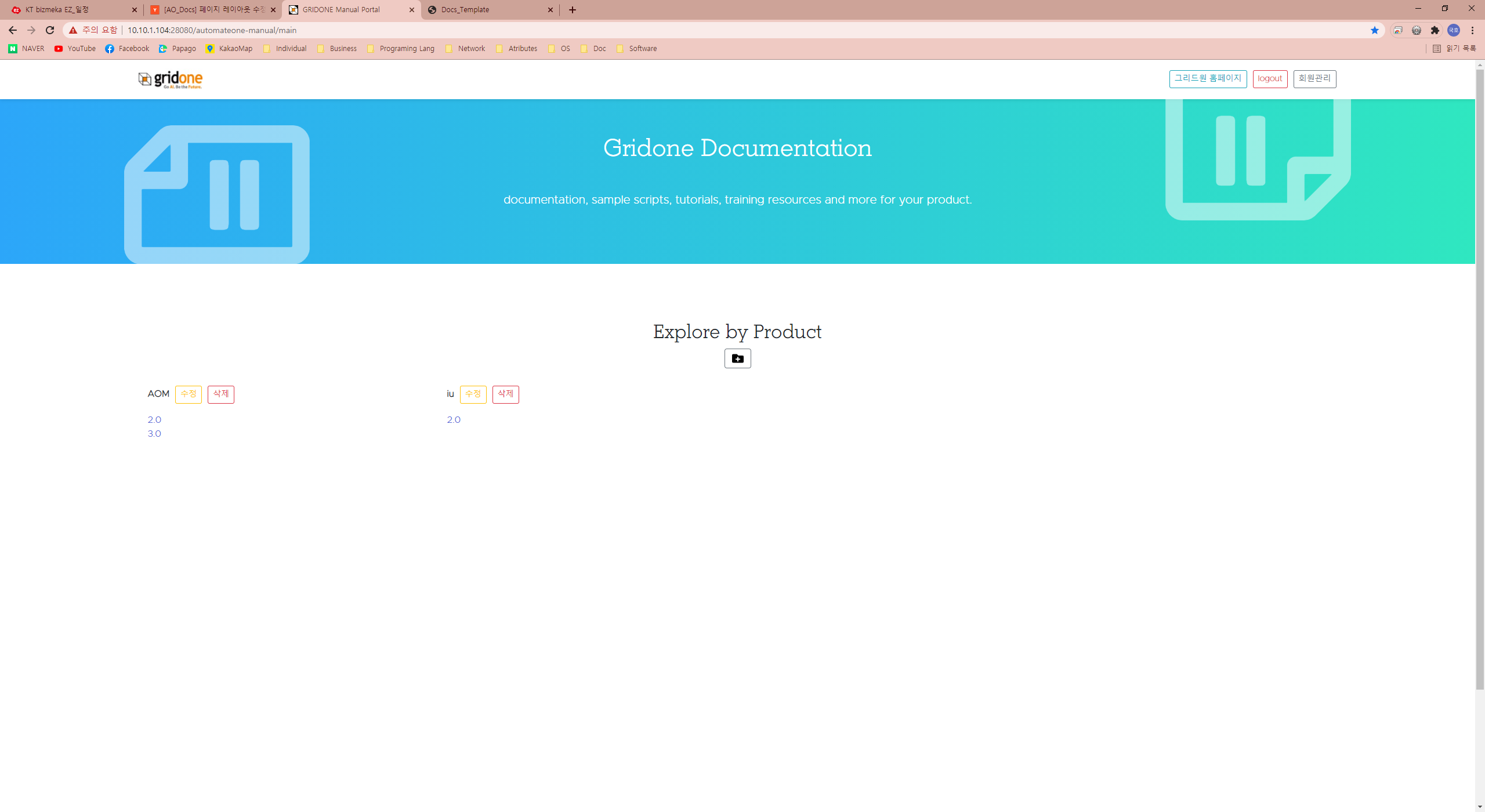Click the logout button
This screenshot has width=1485, height=812.
(1270, 79)
